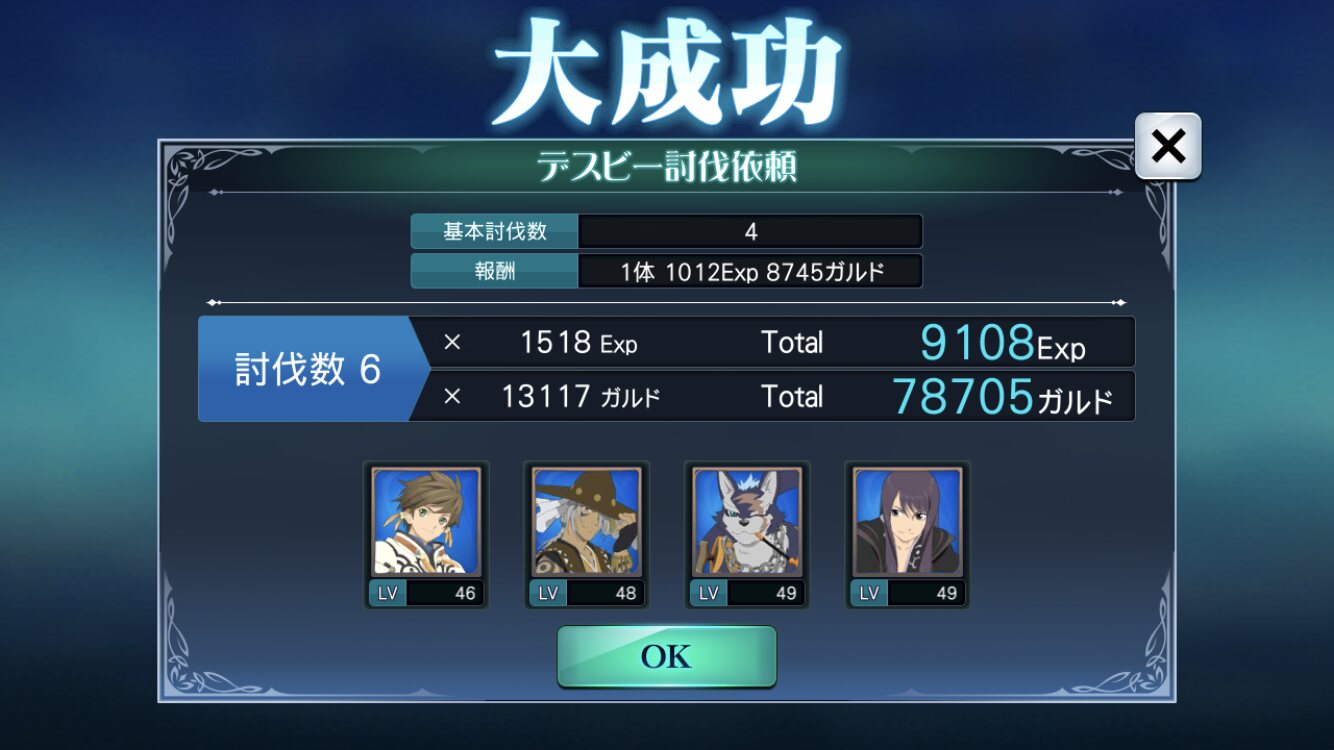
Task: Click the wolf character's LV 49 badge
Action: (x=747, y=593)
